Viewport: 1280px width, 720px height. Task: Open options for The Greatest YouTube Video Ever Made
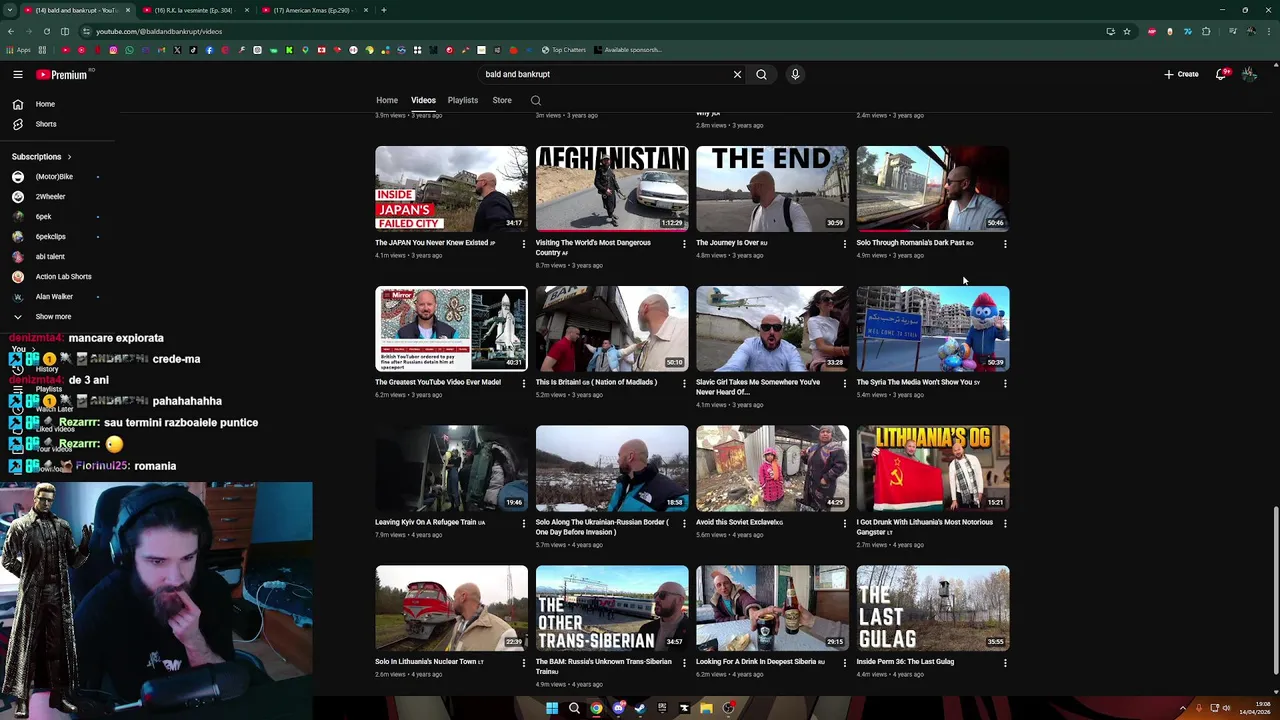click(x=523, y=383)
